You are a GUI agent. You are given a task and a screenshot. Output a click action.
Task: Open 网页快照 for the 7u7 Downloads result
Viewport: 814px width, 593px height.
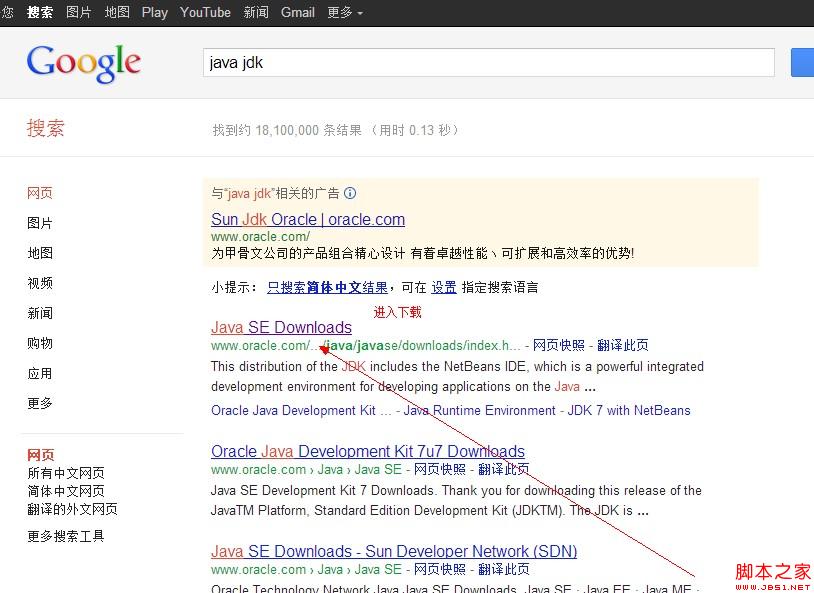440,469
